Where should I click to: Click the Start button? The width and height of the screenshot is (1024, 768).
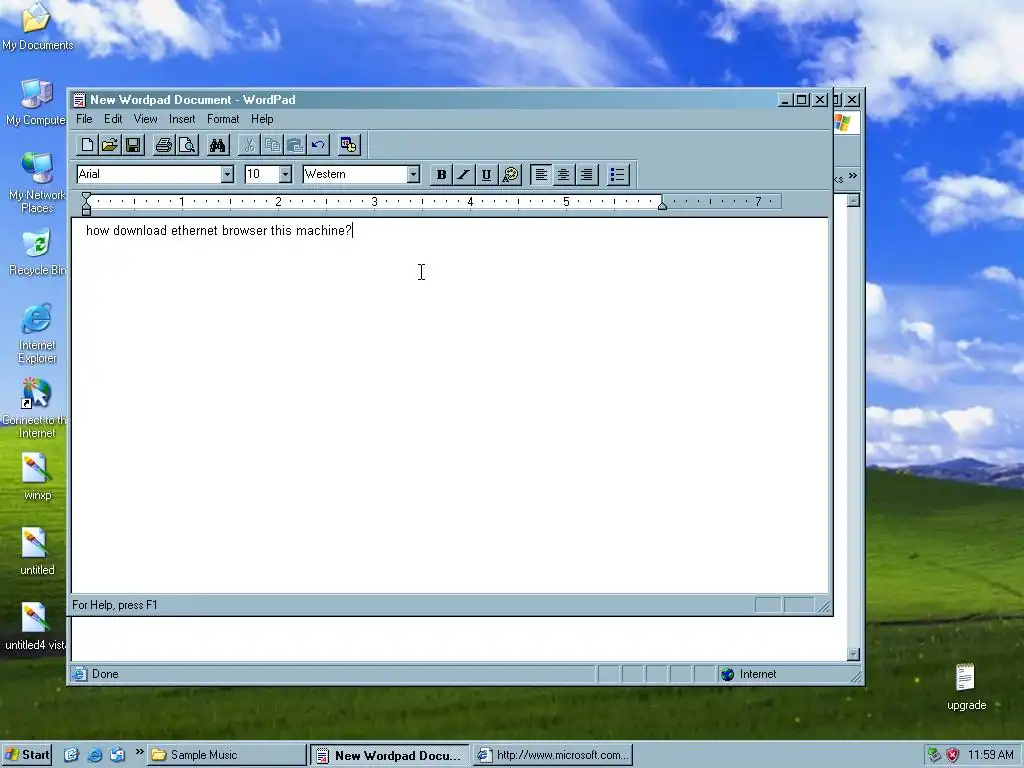click(27, 755)
